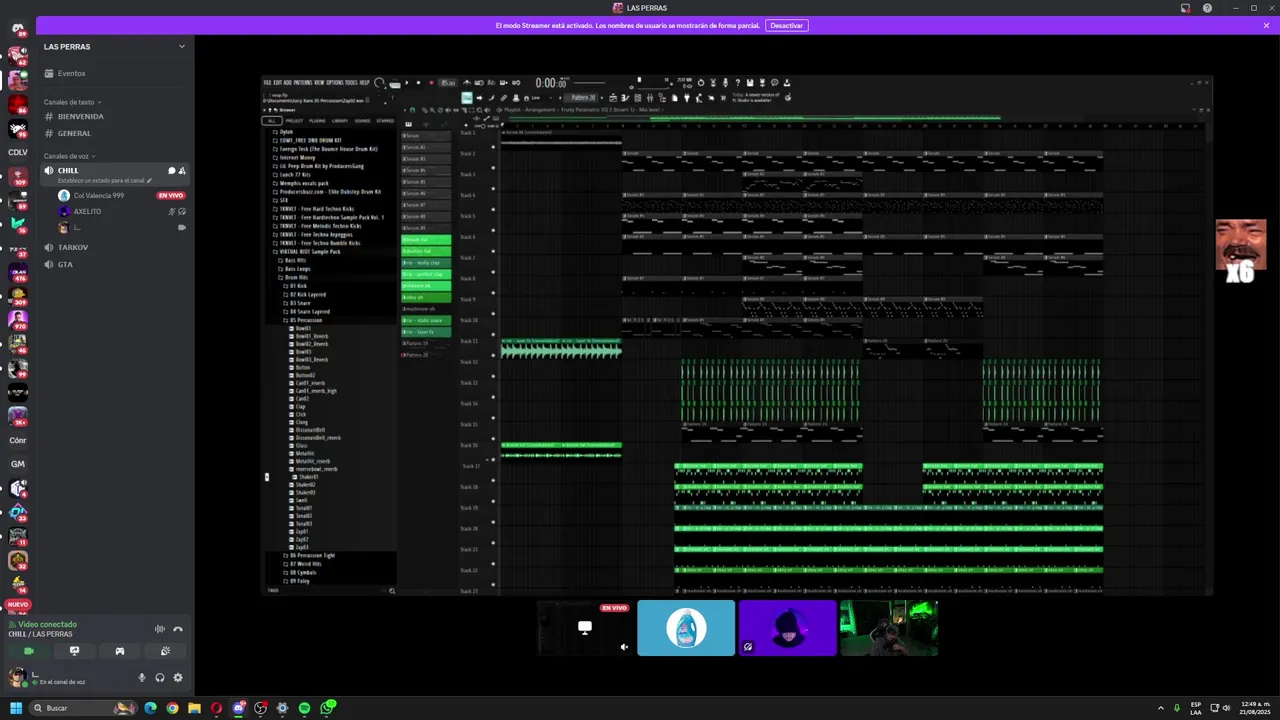Select the purple hooded avatar participant tile
This screenshot has height=720, width=1280.
(x=787, y=628)
